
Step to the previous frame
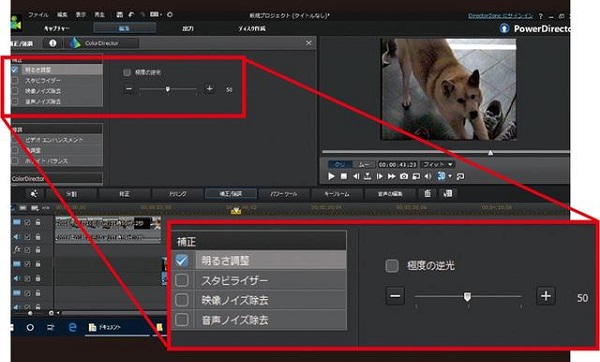(356, 176)
